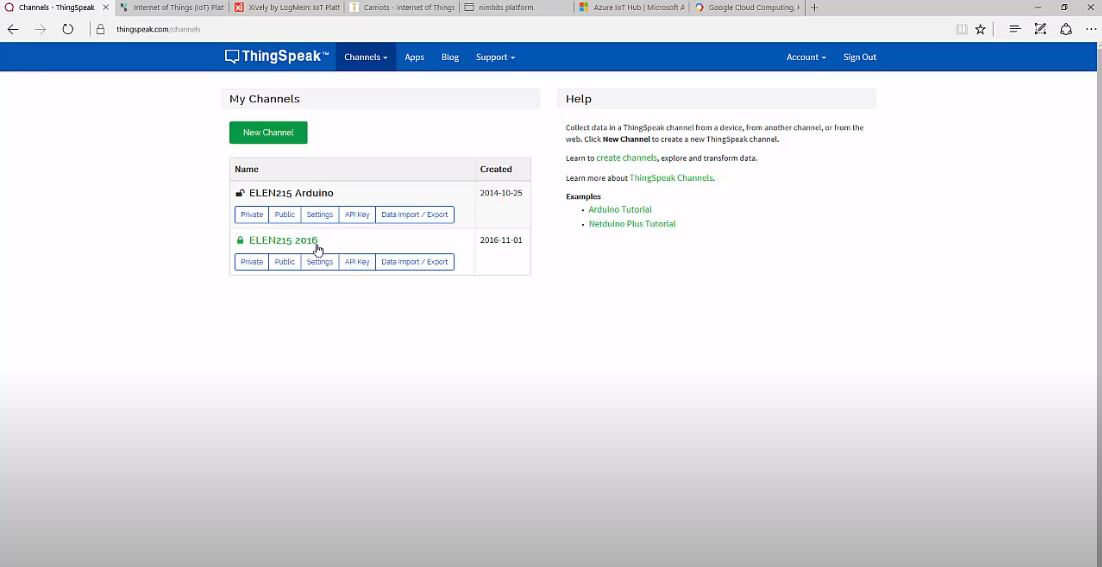
Task: Open API Key for ELEN215 Arduino
Action: [357, 215]
